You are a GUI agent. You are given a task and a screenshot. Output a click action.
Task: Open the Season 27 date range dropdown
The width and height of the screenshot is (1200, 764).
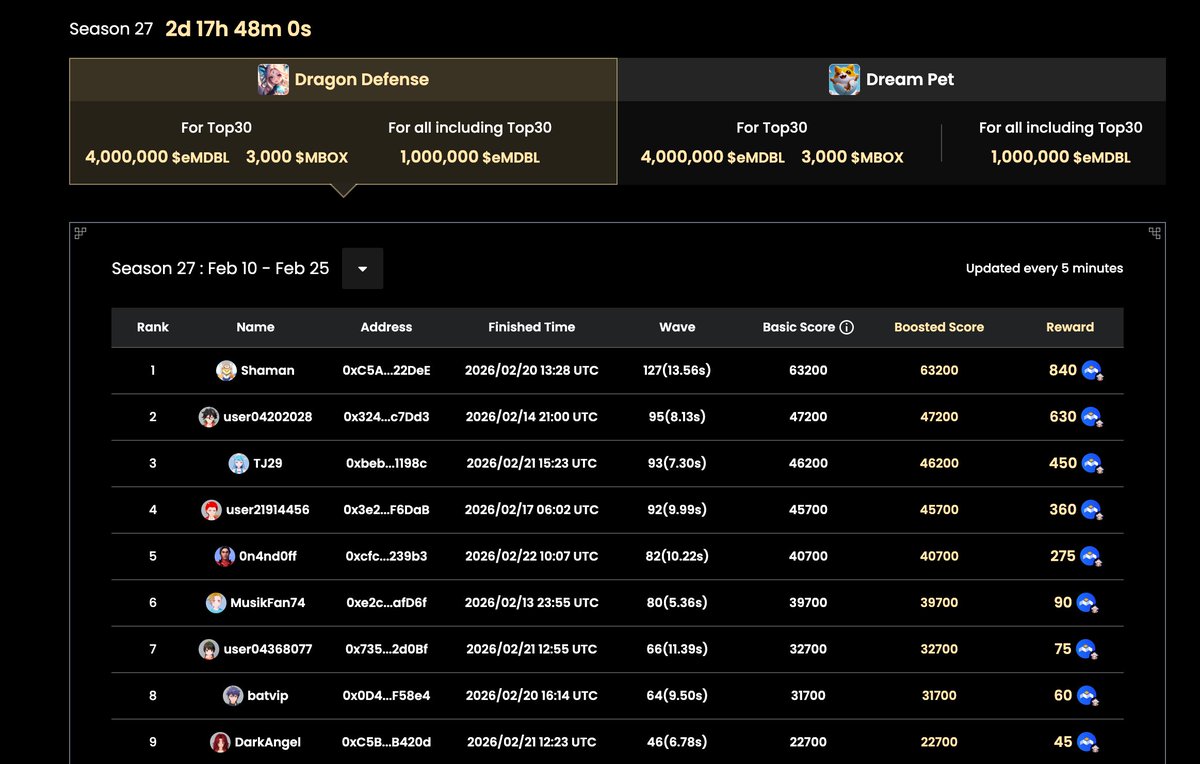[x=362, y=269]
